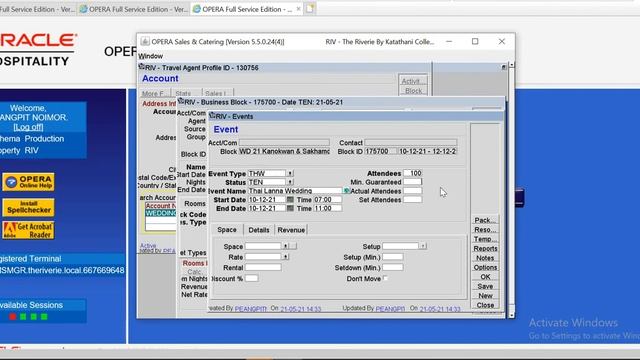Click the Get Acrobat Reader icon
The height and width of the screenshot is (360, 640).
pyautogui.click(x=29, y=231)
